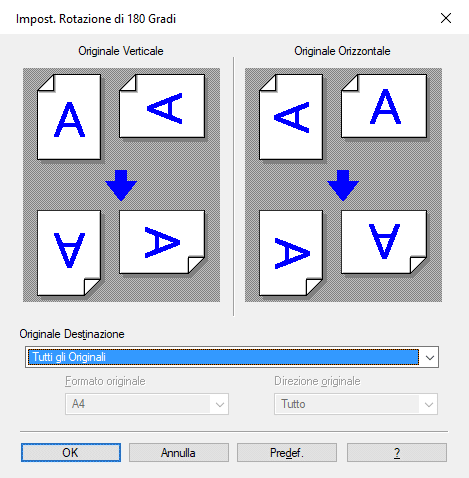
Task: Click the portrait page with sideways A under Originale Orizzontale
Action: pos(291,117)
